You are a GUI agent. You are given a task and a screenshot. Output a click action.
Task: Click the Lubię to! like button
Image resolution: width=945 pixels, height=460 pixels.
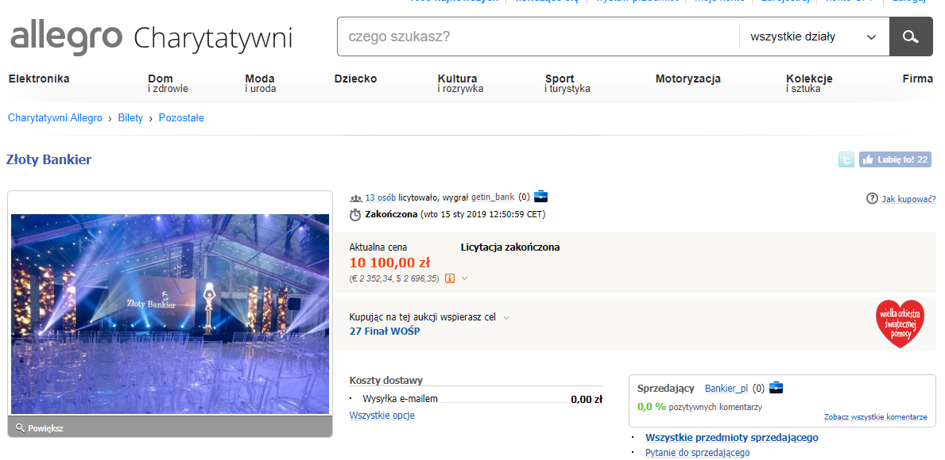[895, 160]
